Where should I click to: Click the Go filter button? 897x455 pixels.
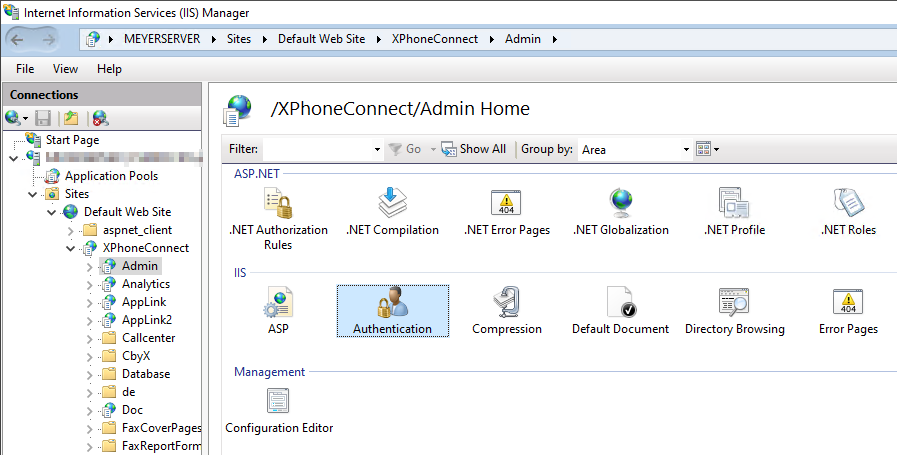pos(405,149)
